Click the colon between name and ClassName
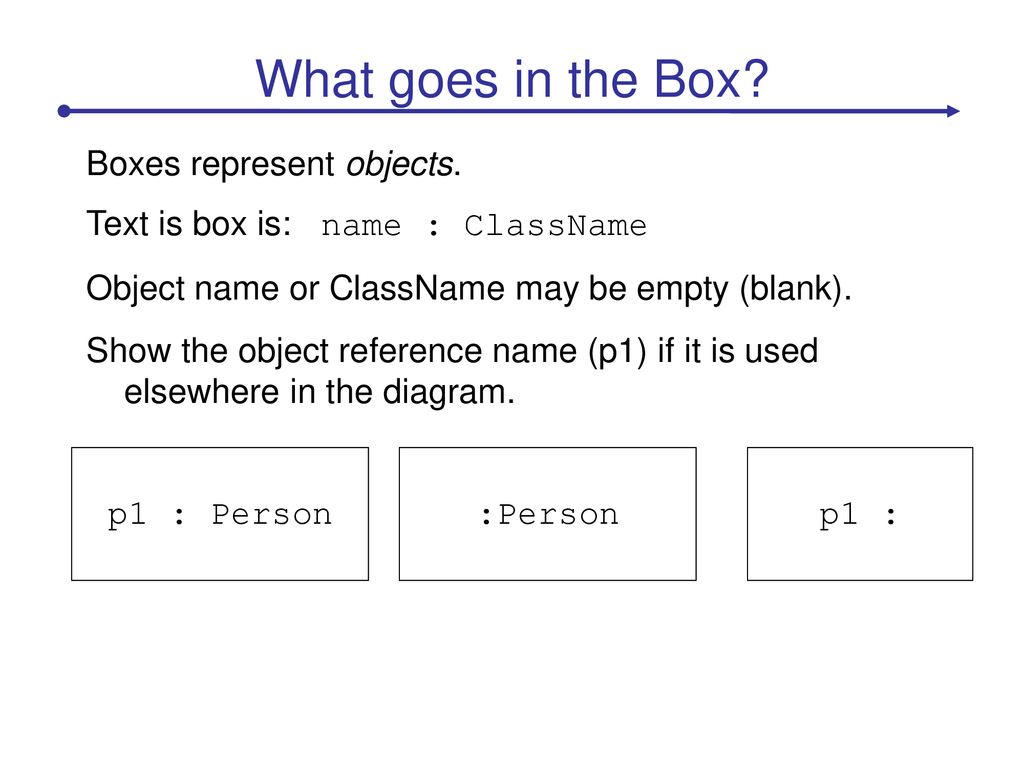1024x768 pixels. 433,228
